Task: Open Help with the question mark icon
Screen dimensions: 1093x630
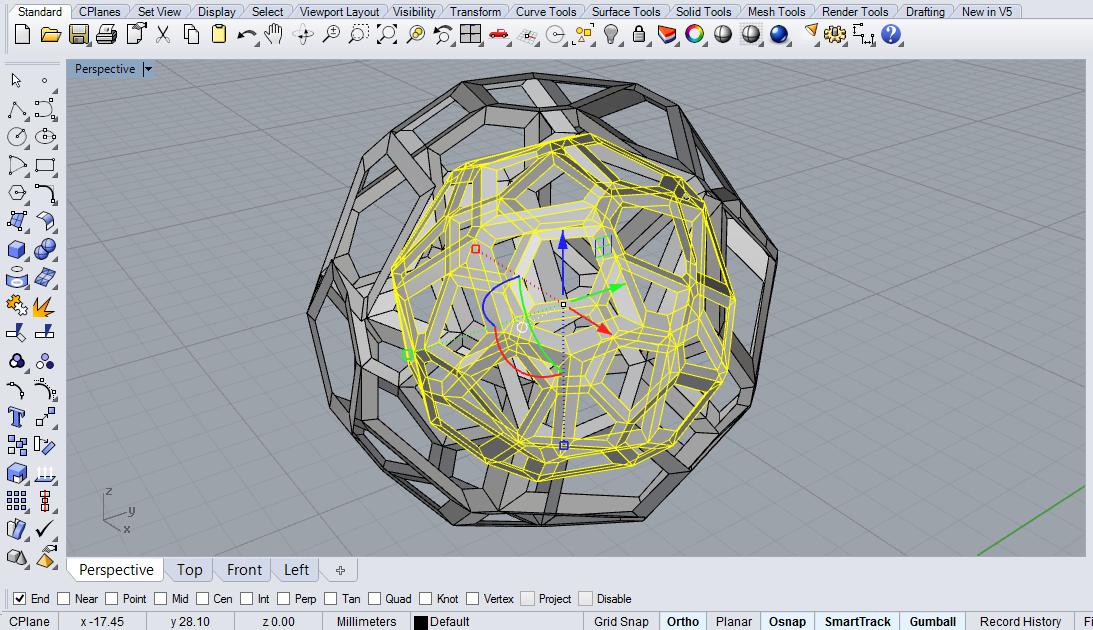Action: point(891,34)
